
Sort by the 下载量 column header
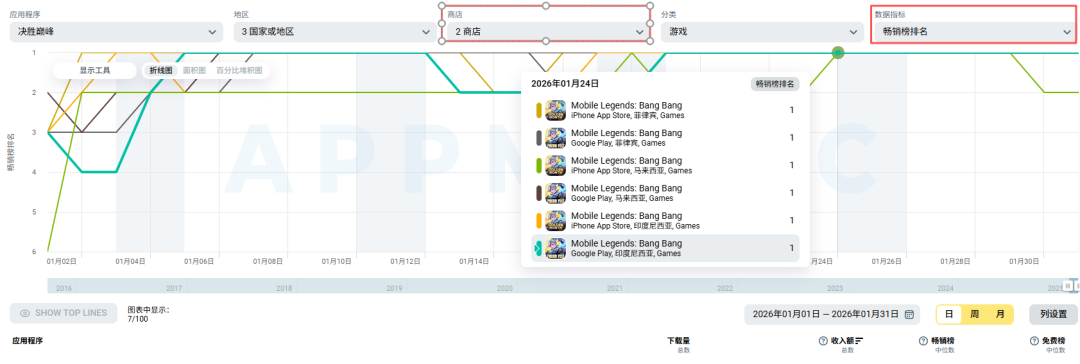point(678,341)
